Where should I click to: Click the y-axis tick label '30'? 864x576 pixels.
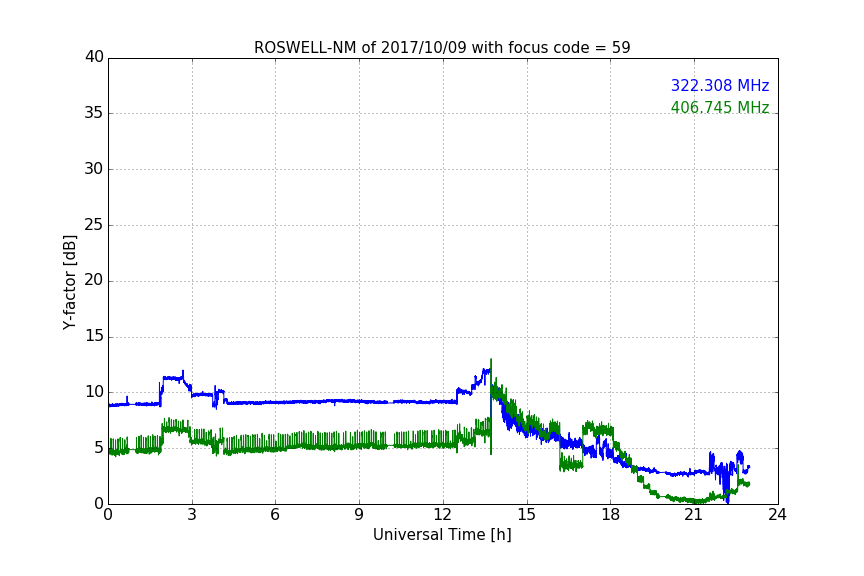pyautogui.click(x=94, y=169)
